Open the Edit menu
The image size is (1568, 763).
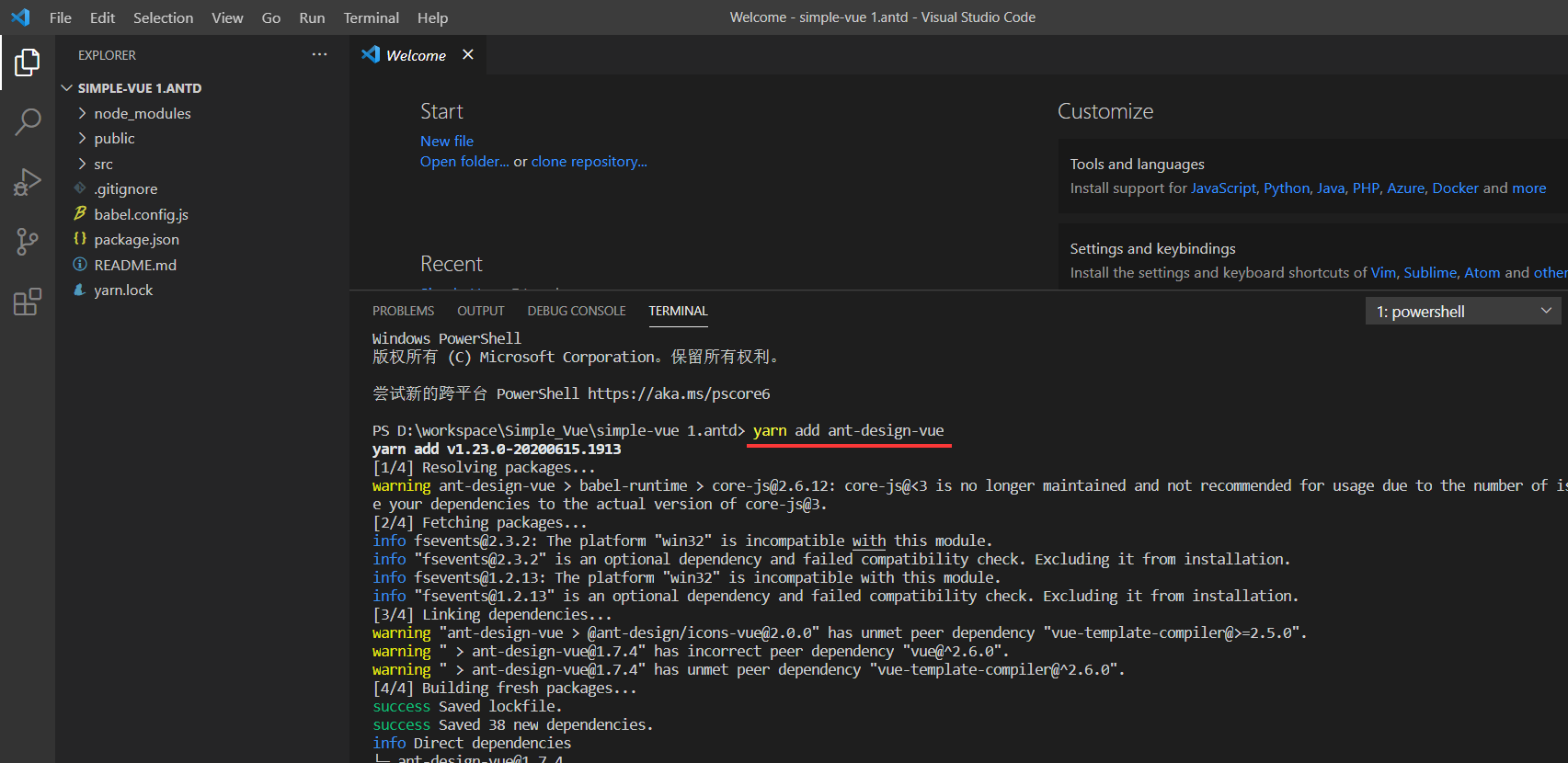point(102,17)
